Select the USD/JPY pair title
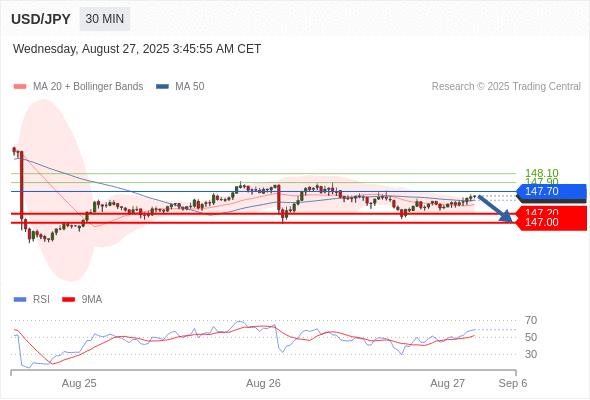The height and width of the screenshot is (400, 590). click(x=41, y=19)
